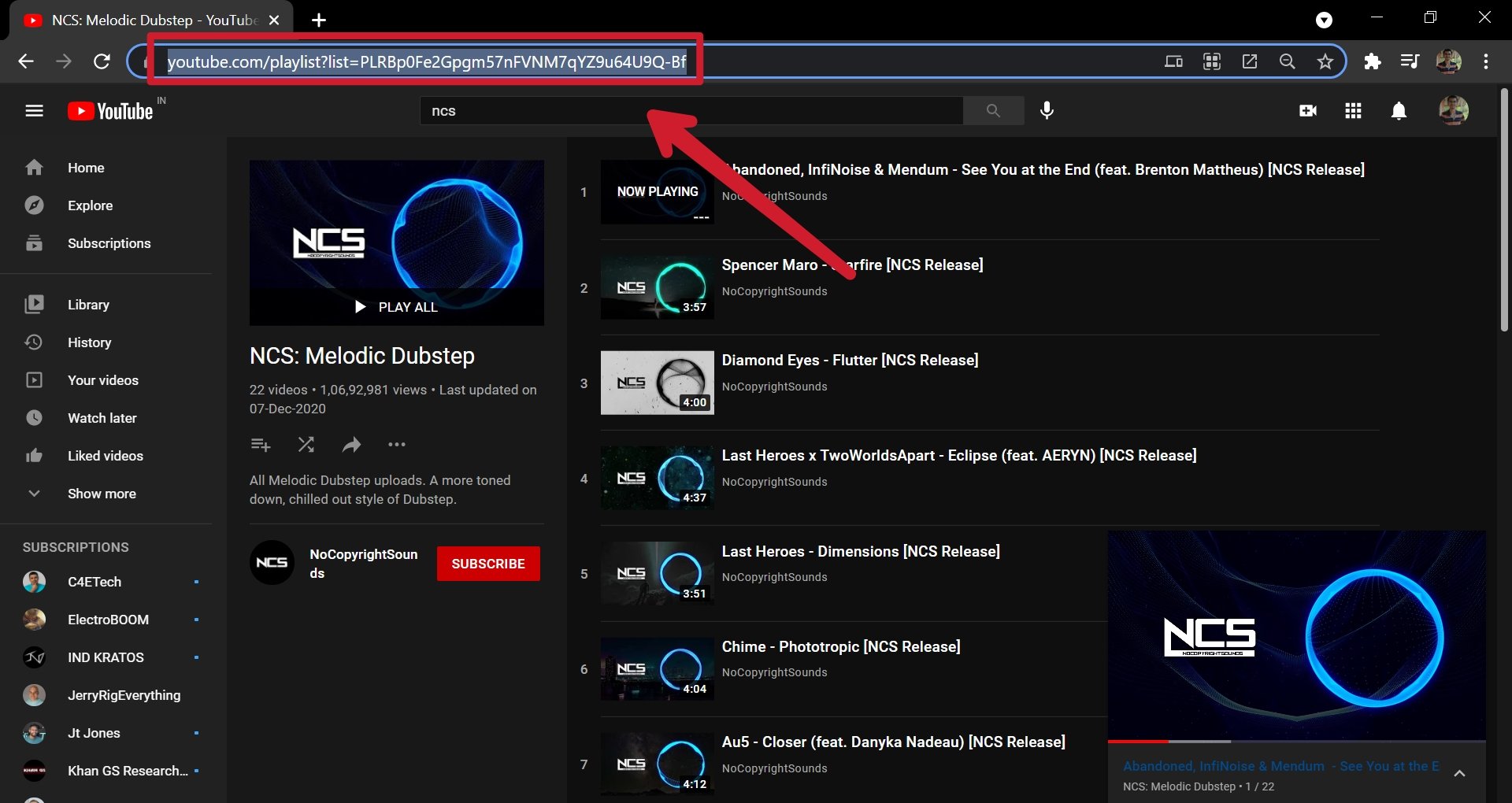Open the Now Playing video thumbnail

(x=658, y=192)
